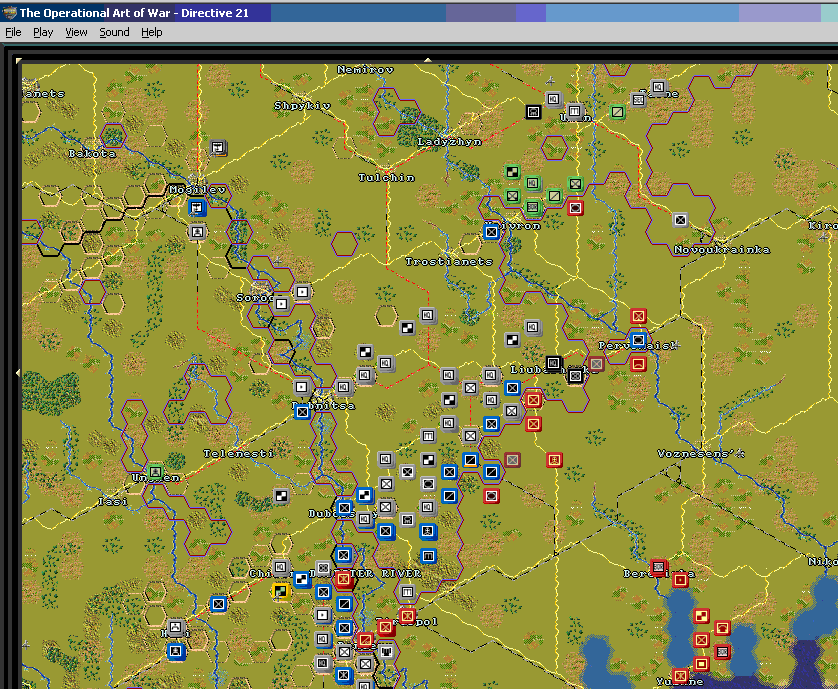Select the yellow-bordered unit below Chisinau

tap(281, 591)
